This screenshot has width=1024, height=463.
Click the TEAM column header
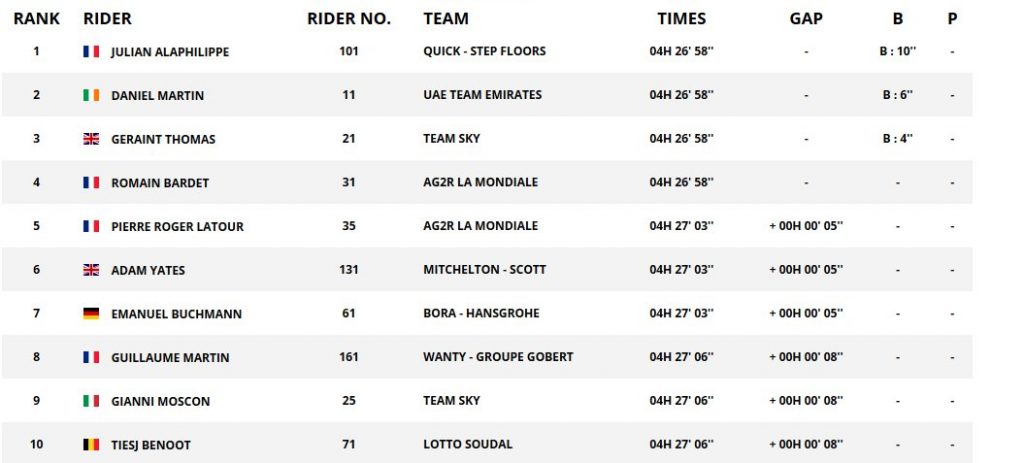446,19
